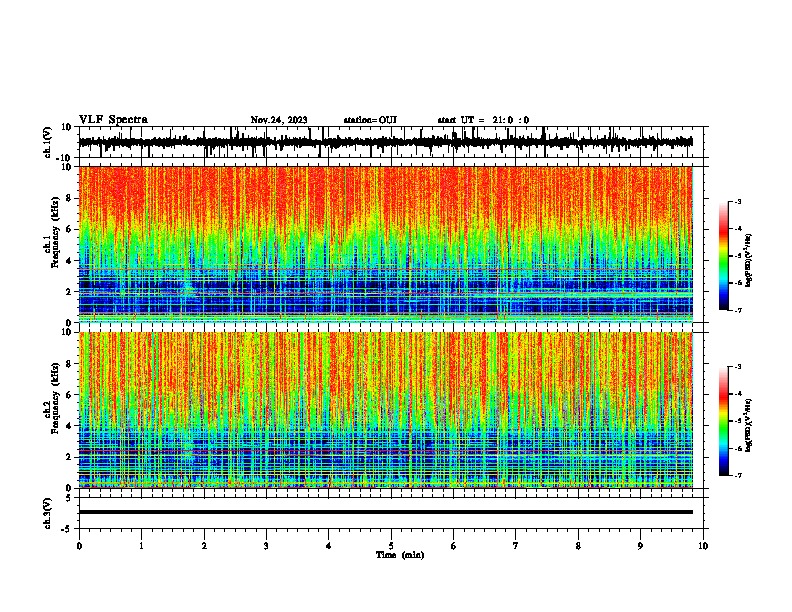The height and width of the screenshot is (612, 792).
Task: Click the "ch.3(V)" axis label
Action: click(48, 513)
